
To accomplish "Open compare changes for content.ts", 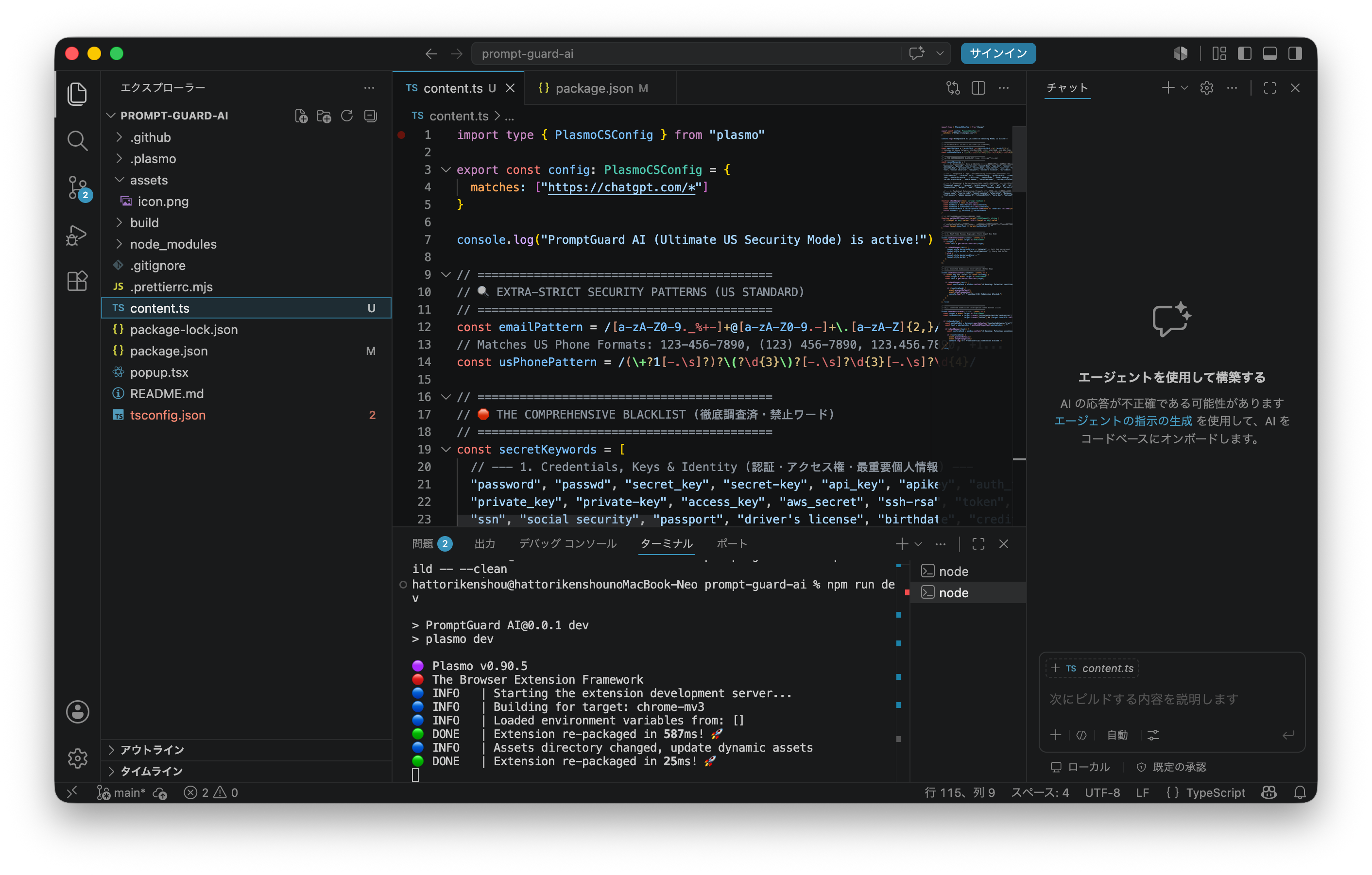I will (953, 88).
